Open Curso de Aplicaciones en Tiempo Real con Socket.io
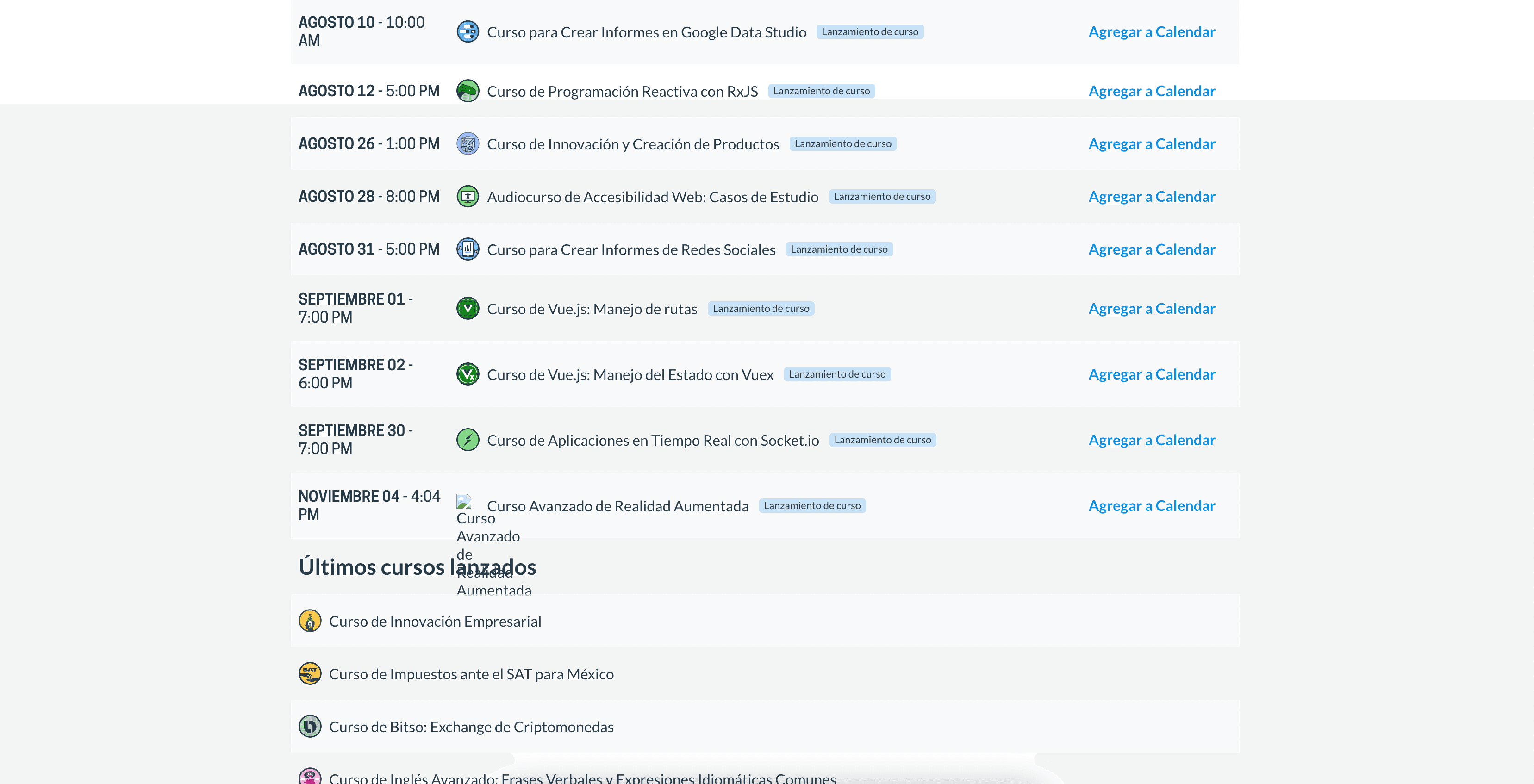Screen dimensions: 1534x784 [x=653, y=441]
